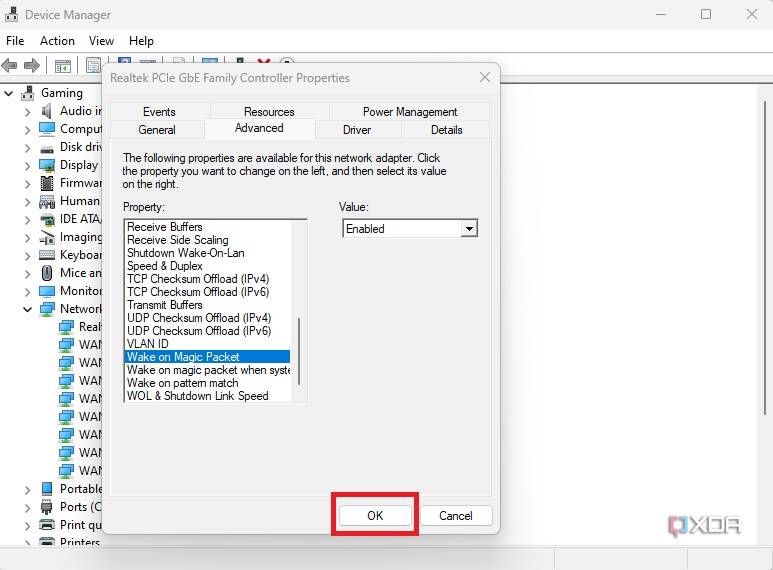Select 'WOL & Shutdown Link Speed' property
Image resolution: width=773 pixels, height=570 pixels.
tap(197, 396)
